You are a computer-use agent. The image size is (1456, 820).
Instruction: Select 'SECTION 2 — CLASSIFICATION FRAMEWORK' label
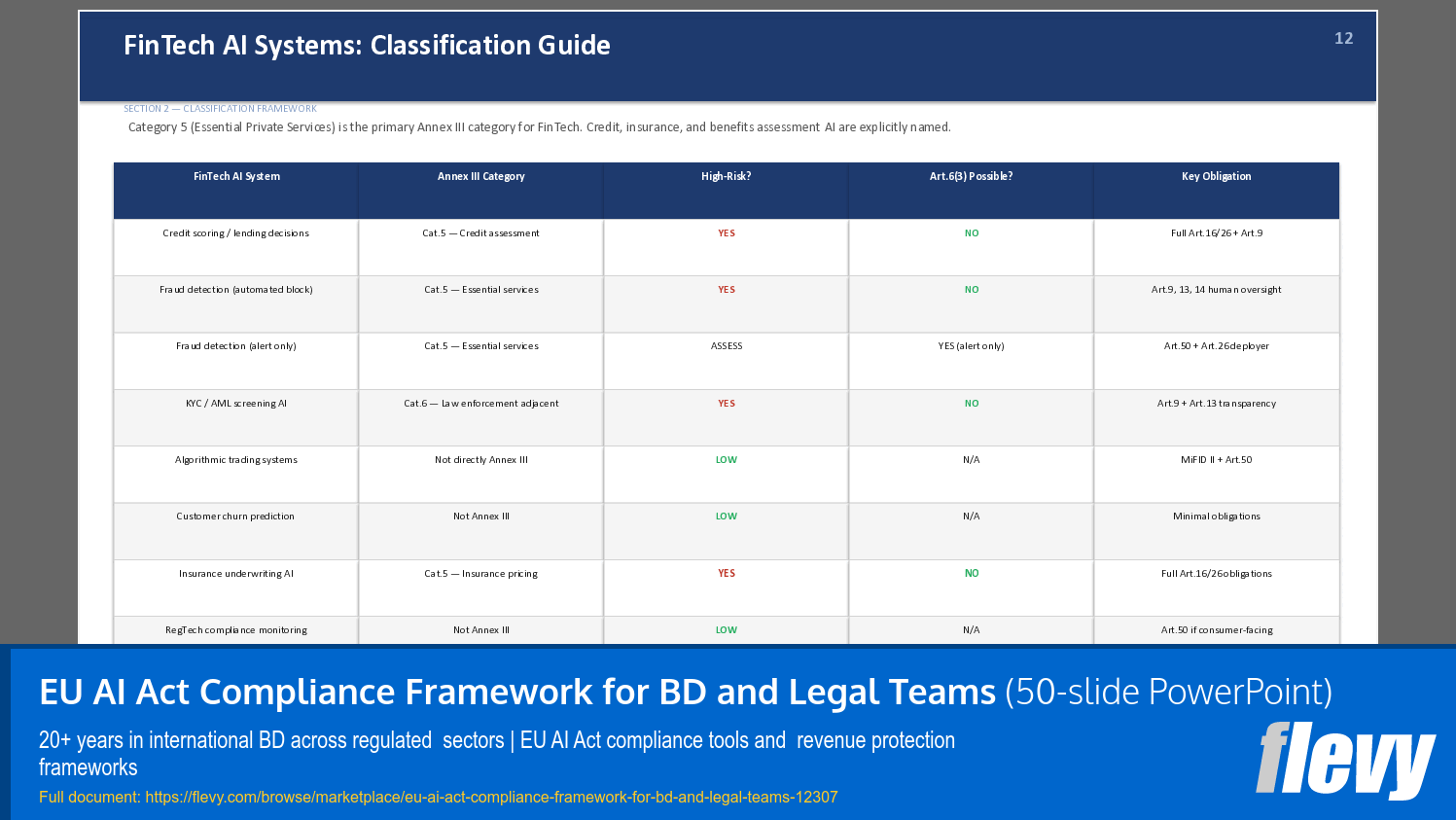pos(220,109)
